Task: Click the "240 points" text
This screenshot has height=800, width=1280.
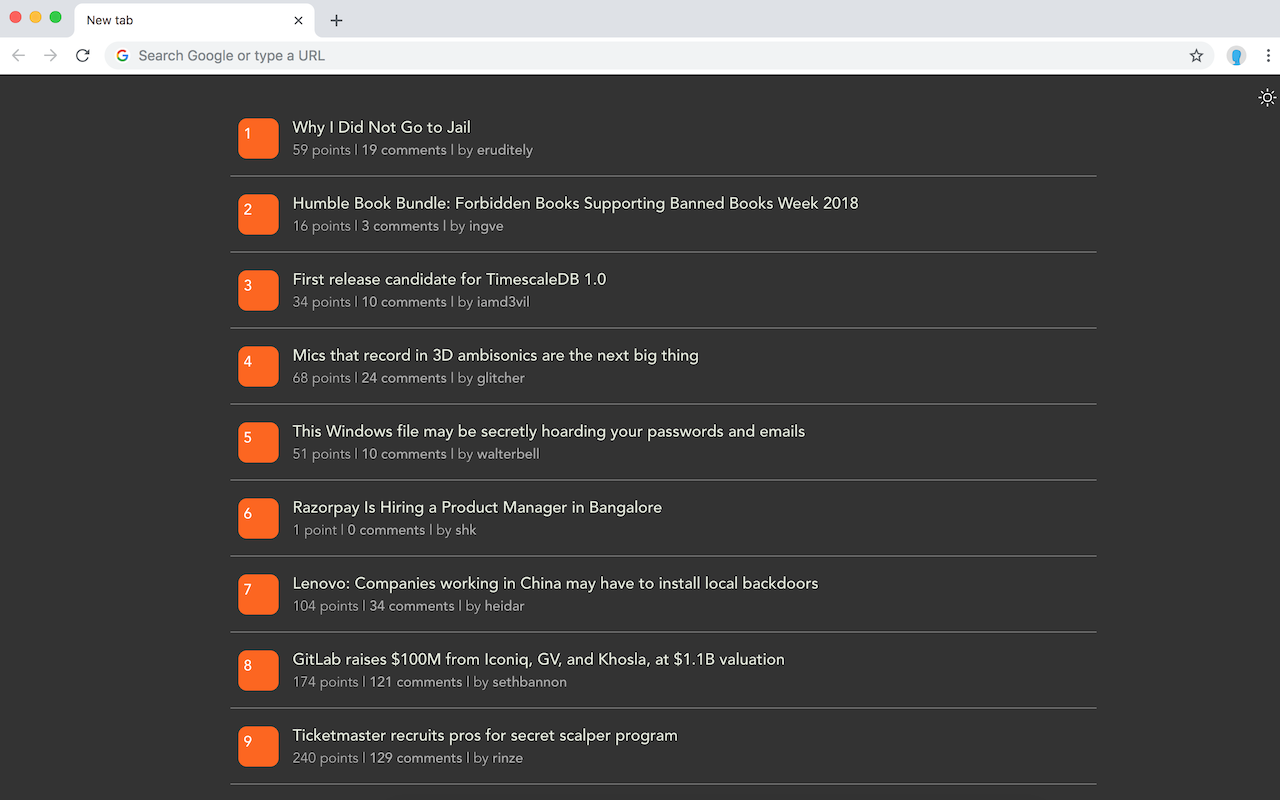Action: pyautogui.click(x=326, y=758)
